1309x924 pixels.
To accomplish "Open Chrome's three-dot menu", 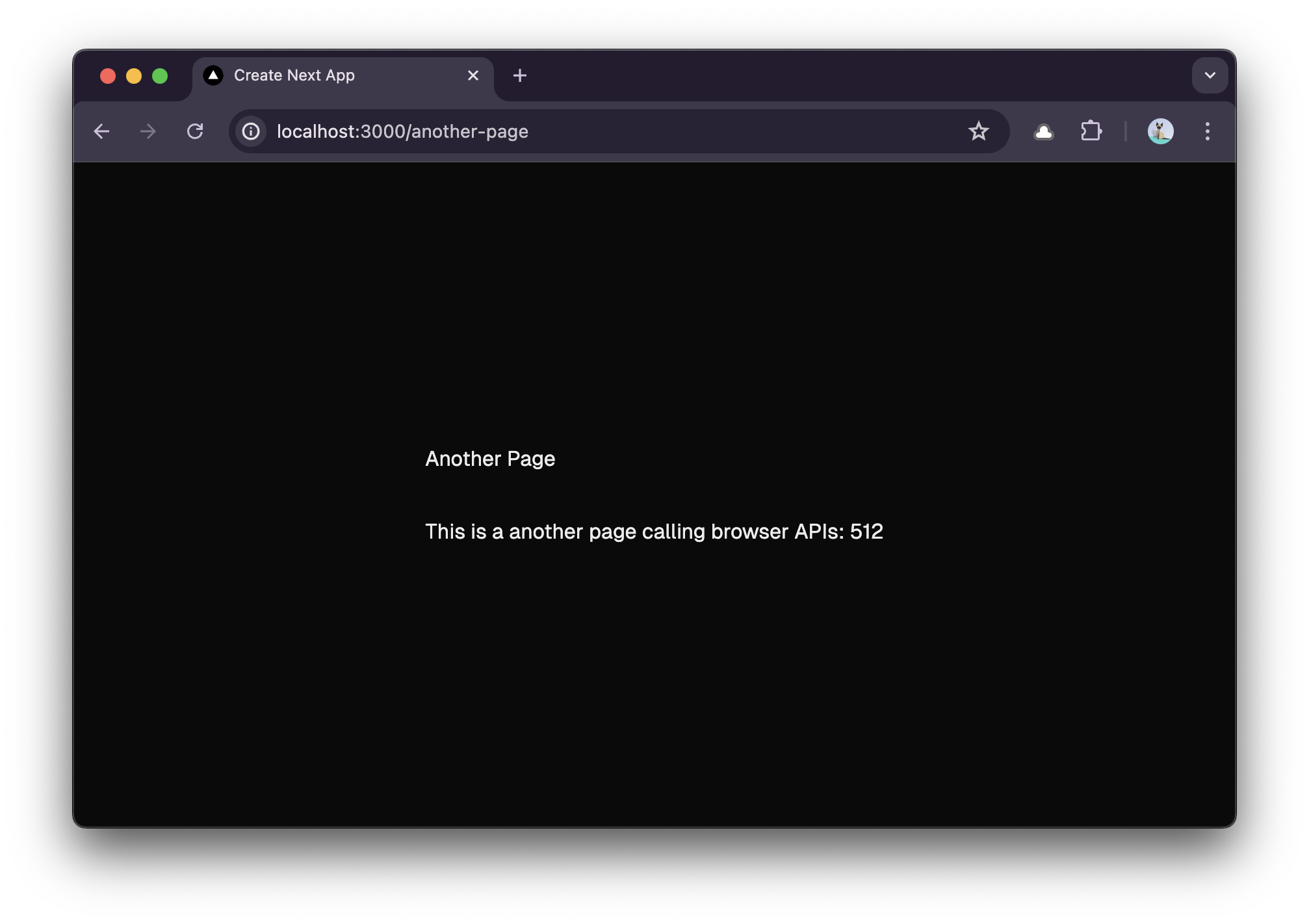I will click(x=1207, y=131).
